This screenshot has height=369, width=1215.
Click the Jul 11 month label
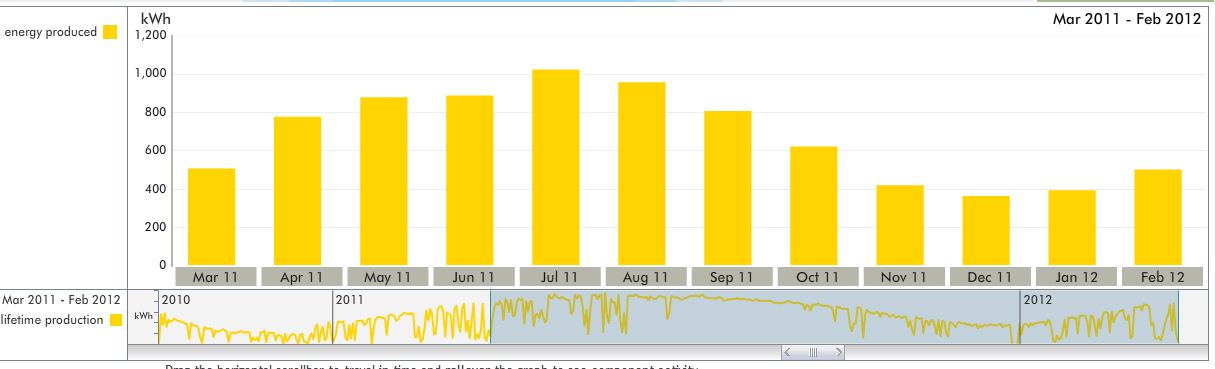pyautogui.click(x=560, y=277)
